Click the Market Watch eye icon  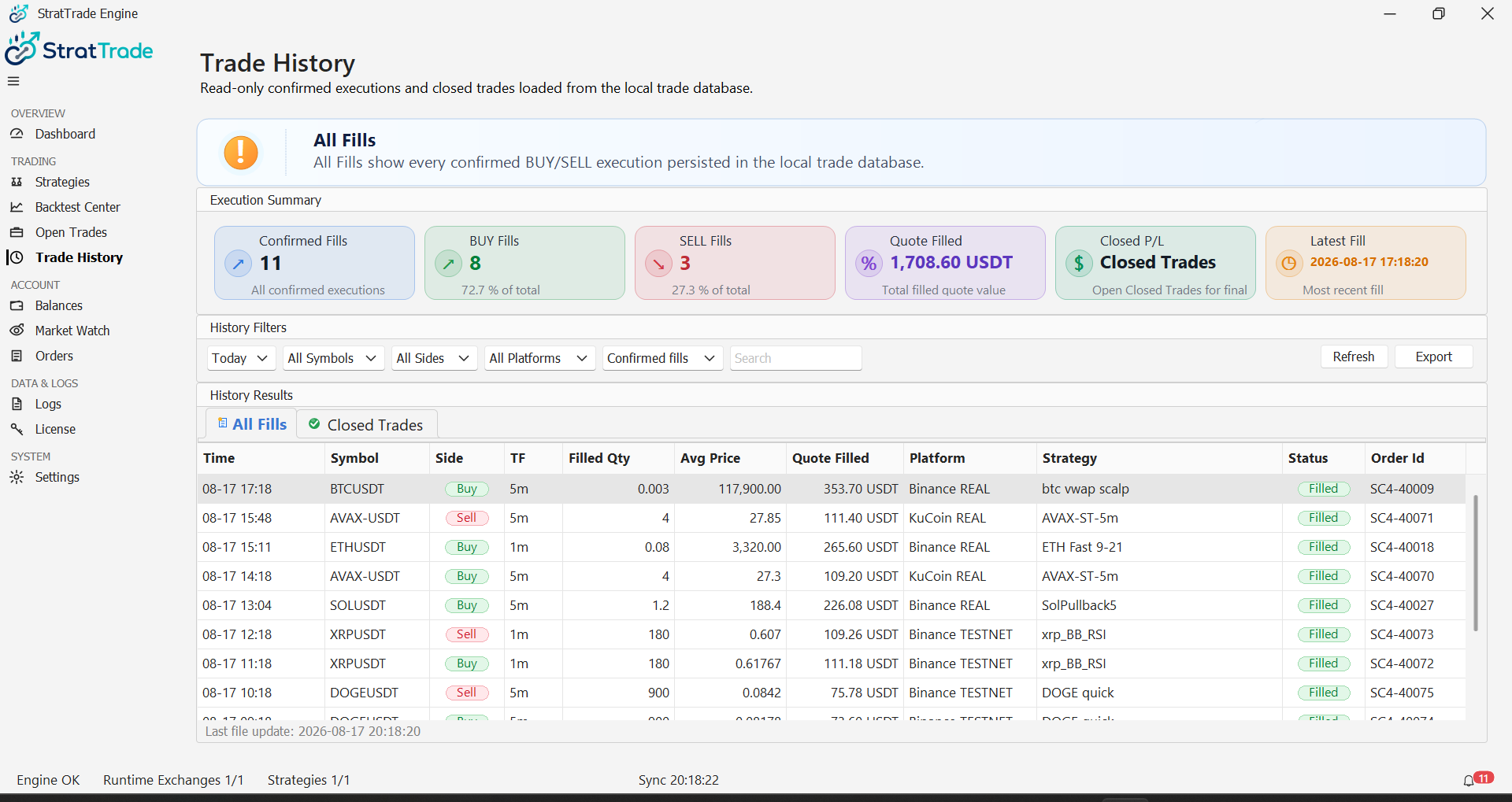(x=17, y=331)
